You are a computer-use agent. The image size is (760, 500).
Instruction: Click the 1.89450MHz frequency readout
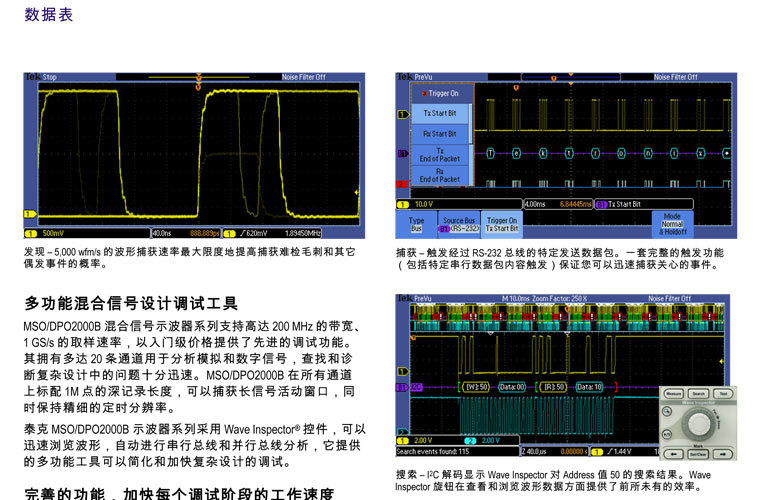tap(302, 234)
